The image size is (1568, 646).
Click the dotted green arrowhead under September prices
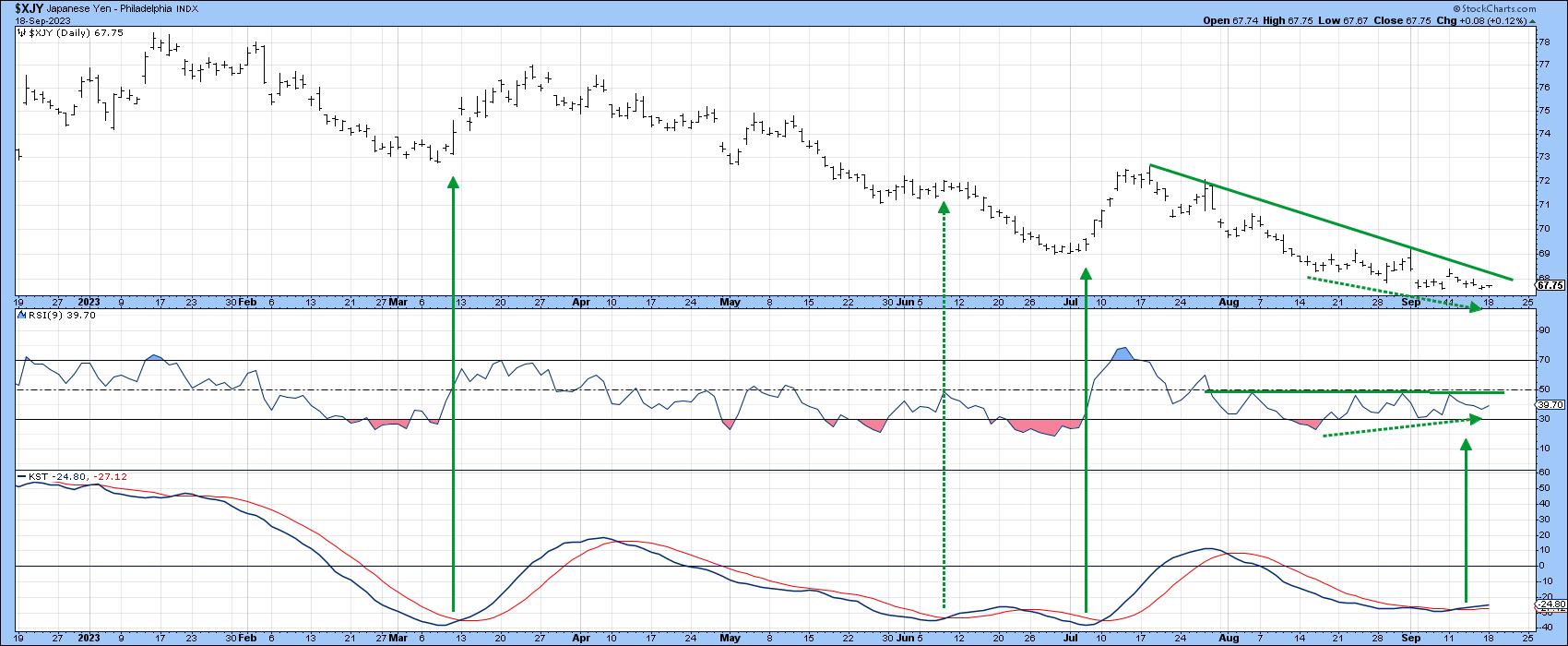(1474, 307)
